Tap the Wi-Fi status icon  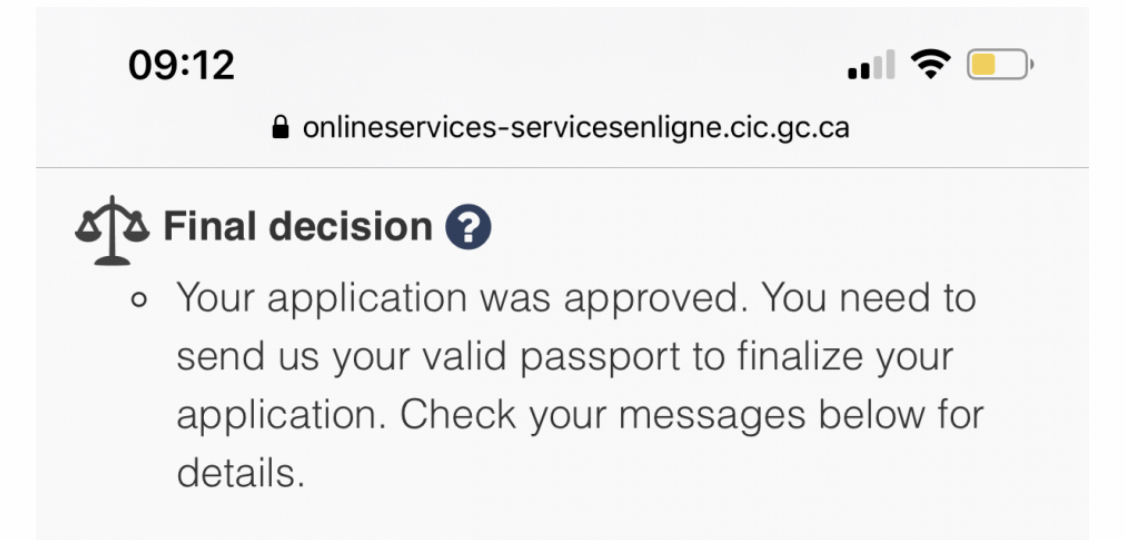(931, 65)
